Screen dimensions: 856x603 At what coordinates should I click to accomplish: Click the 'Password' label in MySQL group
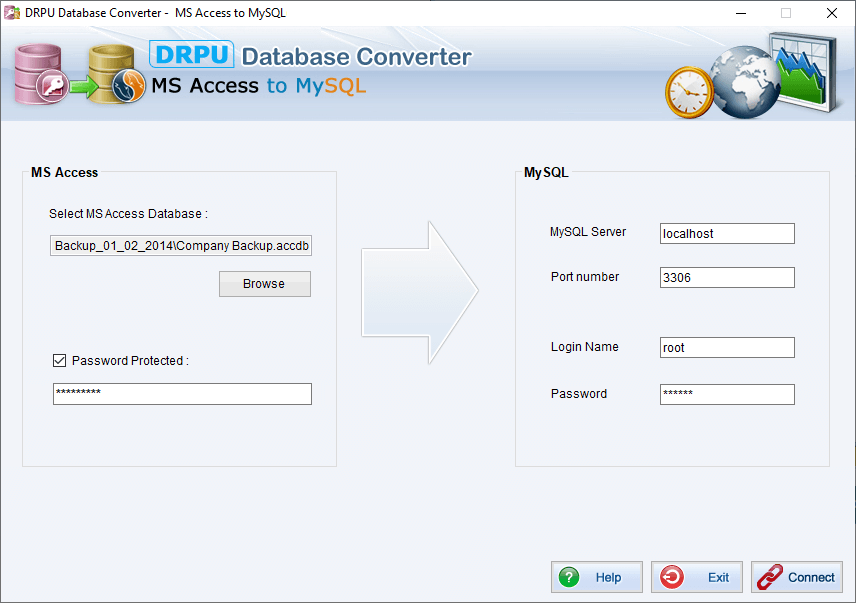point(579,393)
